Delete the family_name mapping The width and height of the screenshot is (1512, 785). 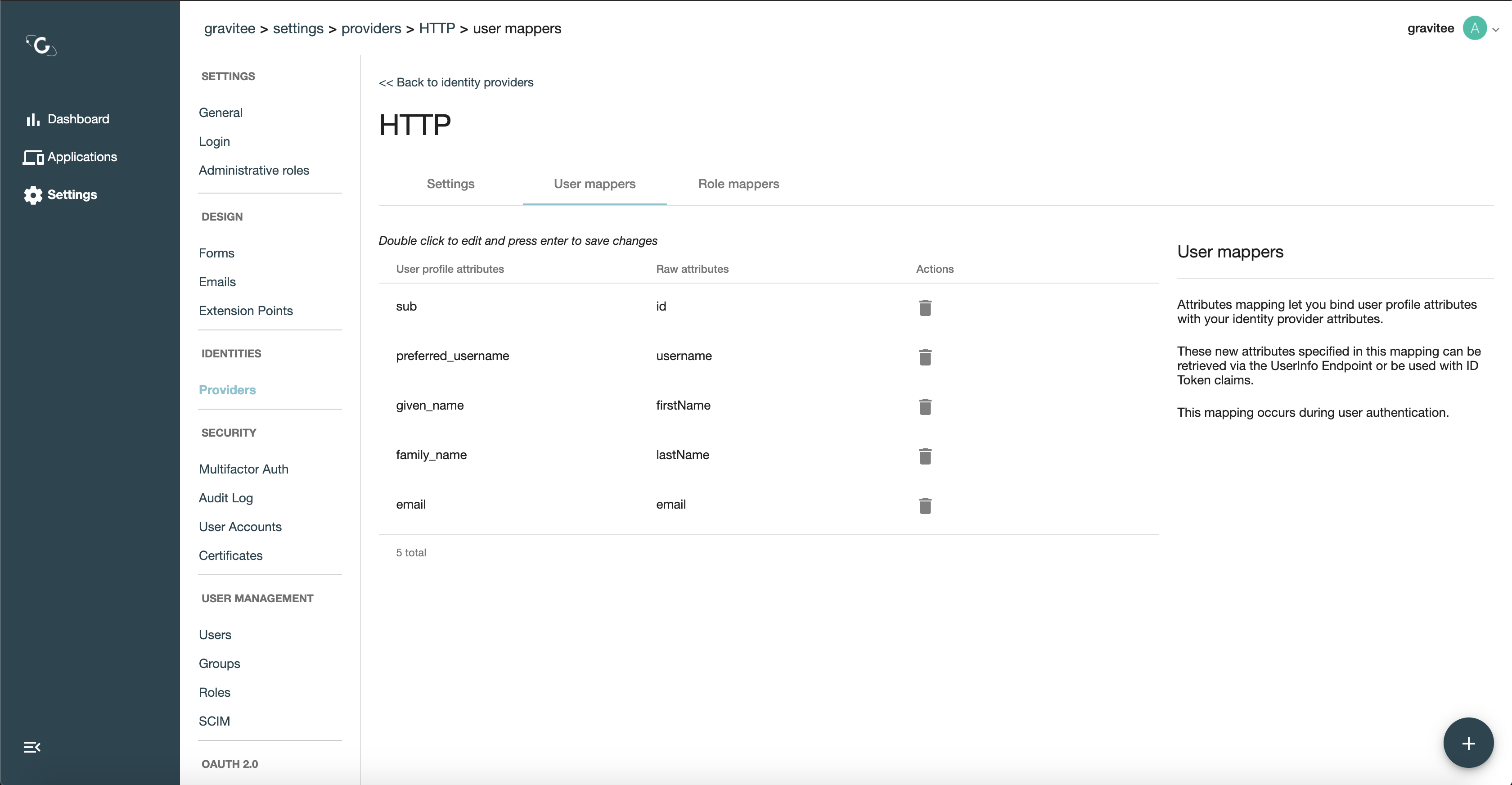click(x=925, y=456)
